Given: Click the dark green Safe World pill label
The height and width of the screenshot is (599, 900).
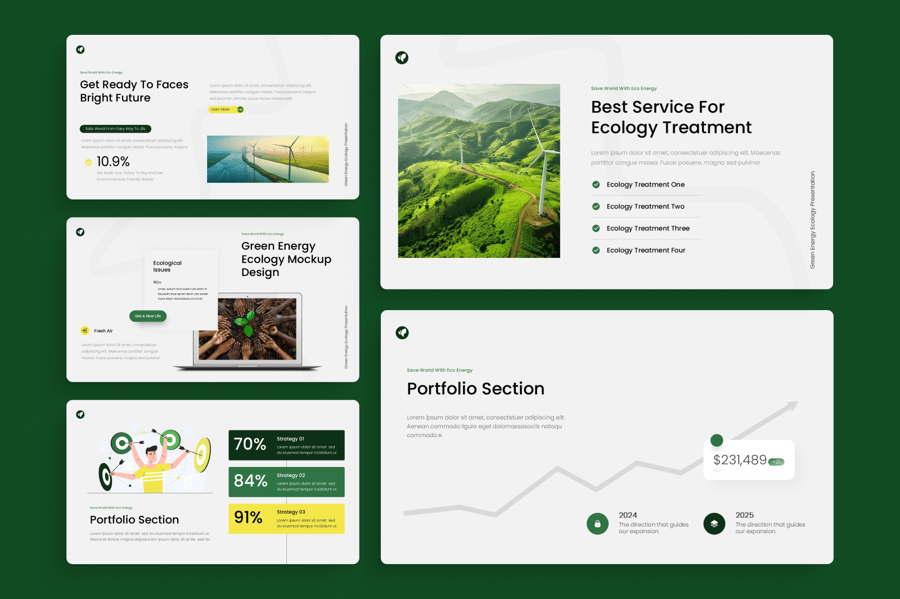Looking at the screenshot, I should (115, 129).
